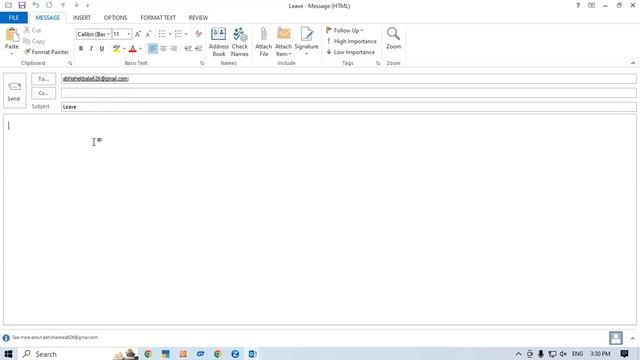The image size is (640, 360).
Task: Click in the Cc address field
Action: click(x=348, y=93)
